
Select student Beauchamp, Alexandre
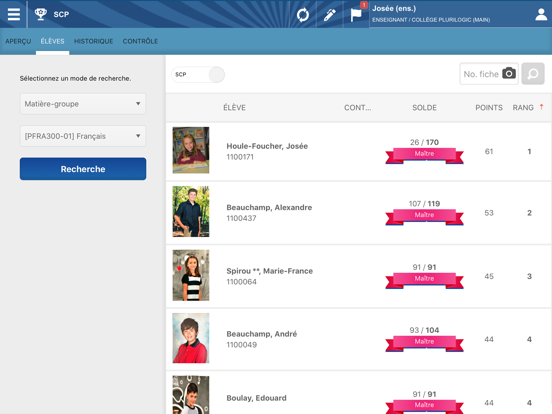[x=269, y=207]
